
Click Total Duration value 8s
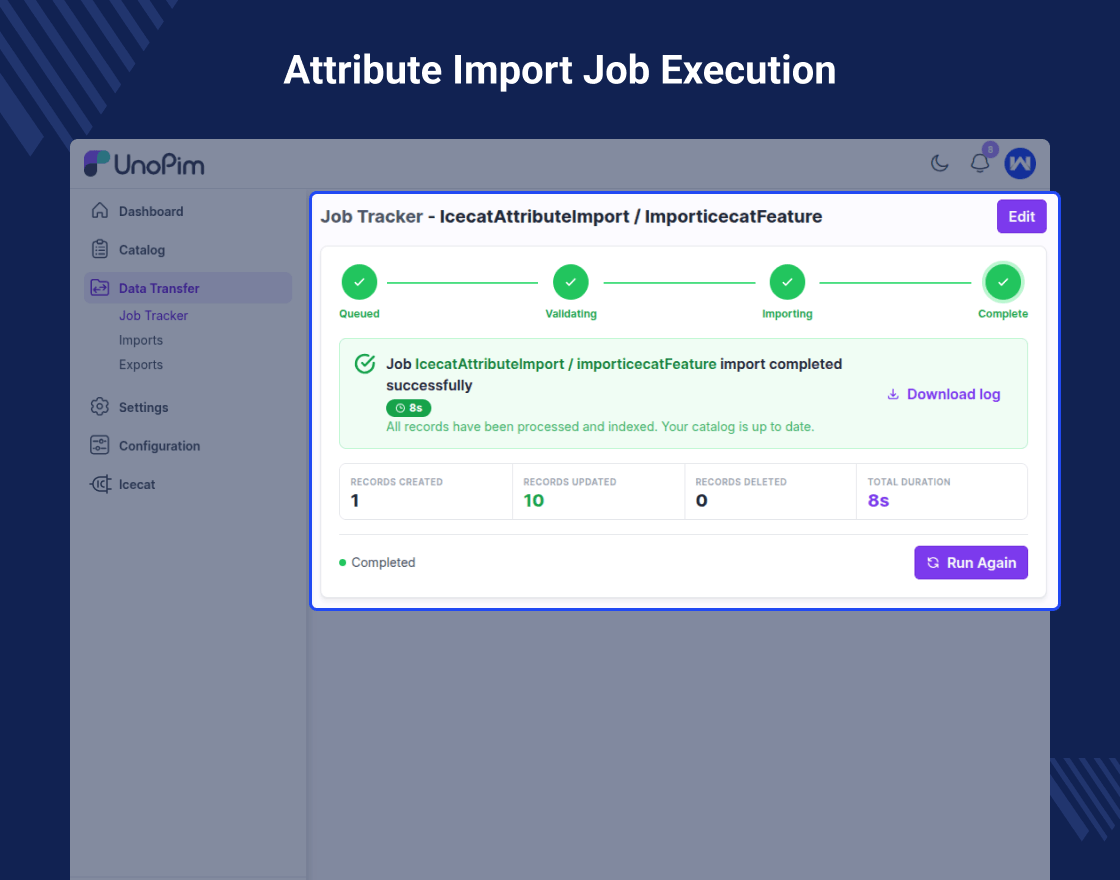tap(879, 501)
